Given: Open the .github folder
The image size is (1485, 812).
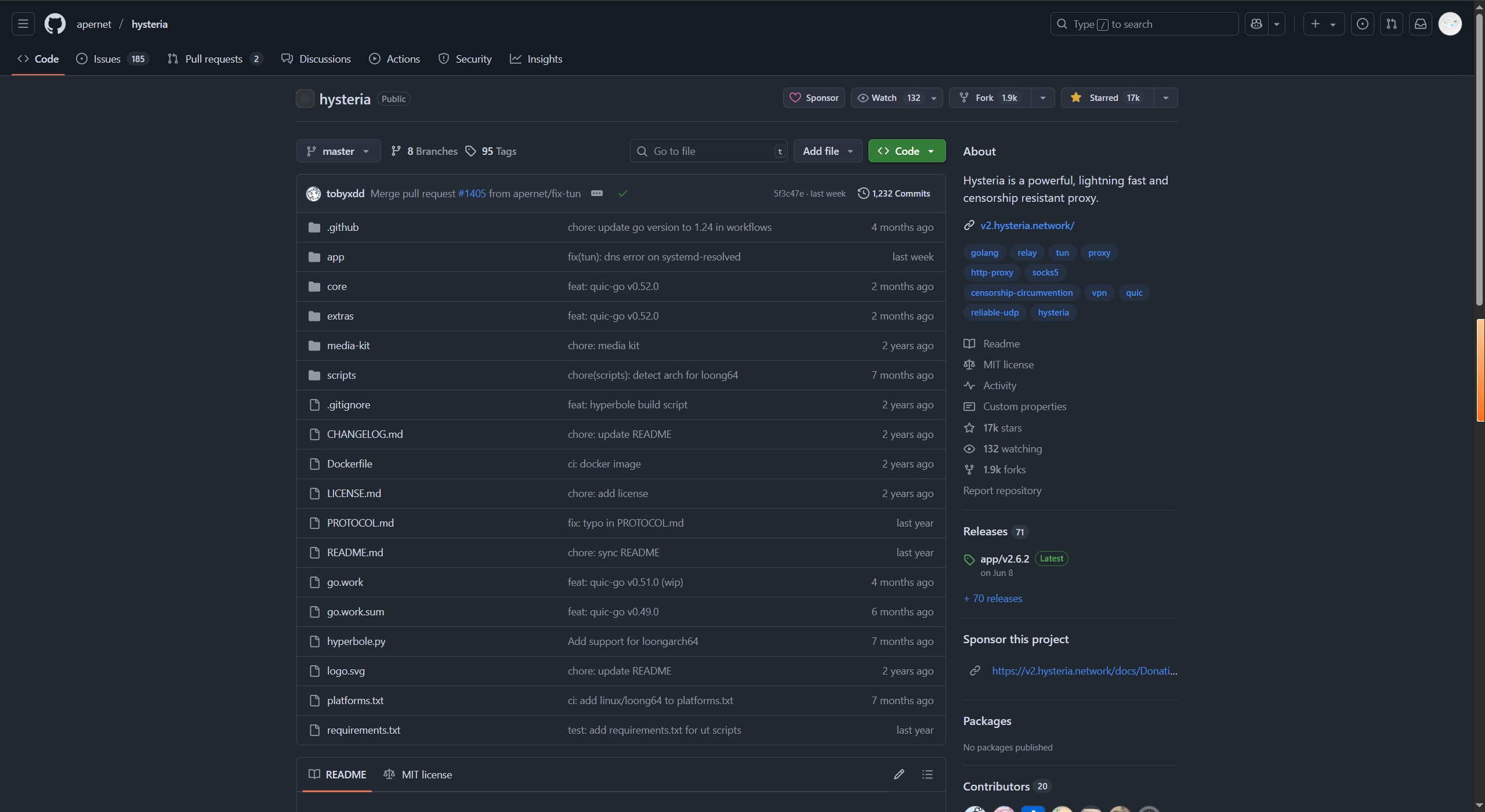Looking at the screenshot, I should [x=343, y=227].
